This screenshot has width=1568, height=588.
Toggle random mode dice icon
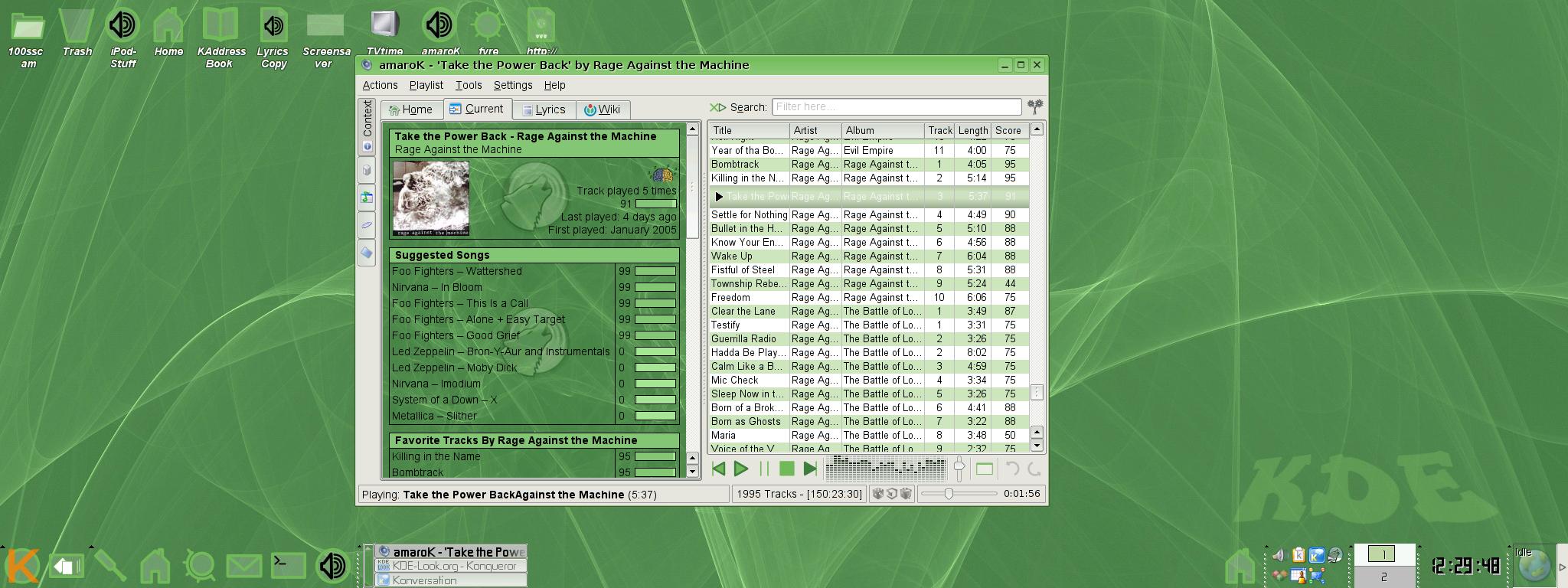pyautogui.click(x=878, y=494)
